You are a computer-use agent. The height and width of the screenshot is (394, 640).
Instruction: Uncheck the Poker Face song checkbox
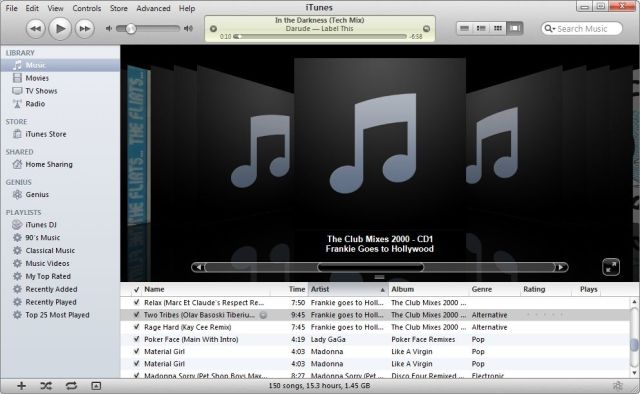click(x=136, y=339)
